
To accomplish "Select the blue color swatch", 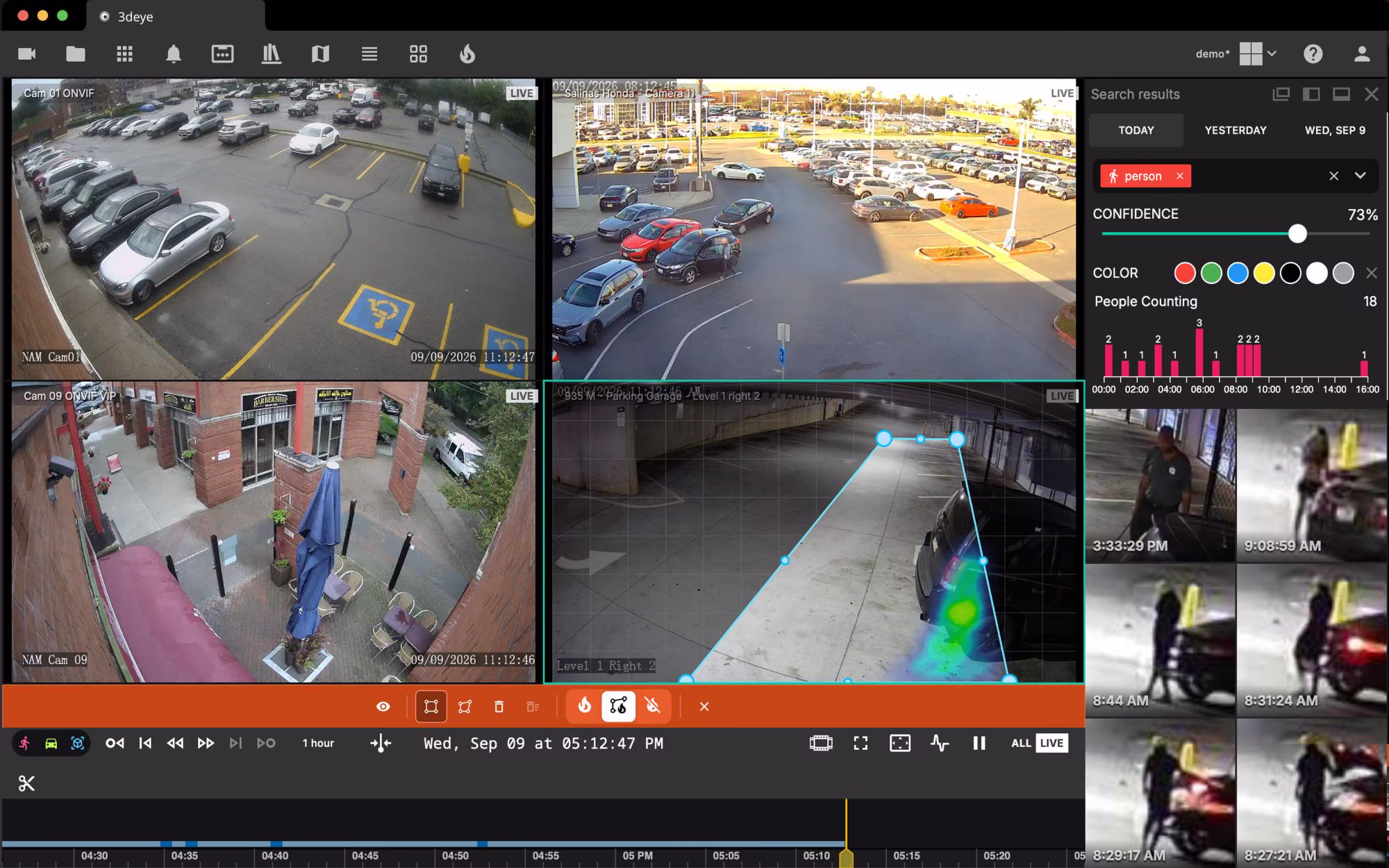I will pos(1238,273).
